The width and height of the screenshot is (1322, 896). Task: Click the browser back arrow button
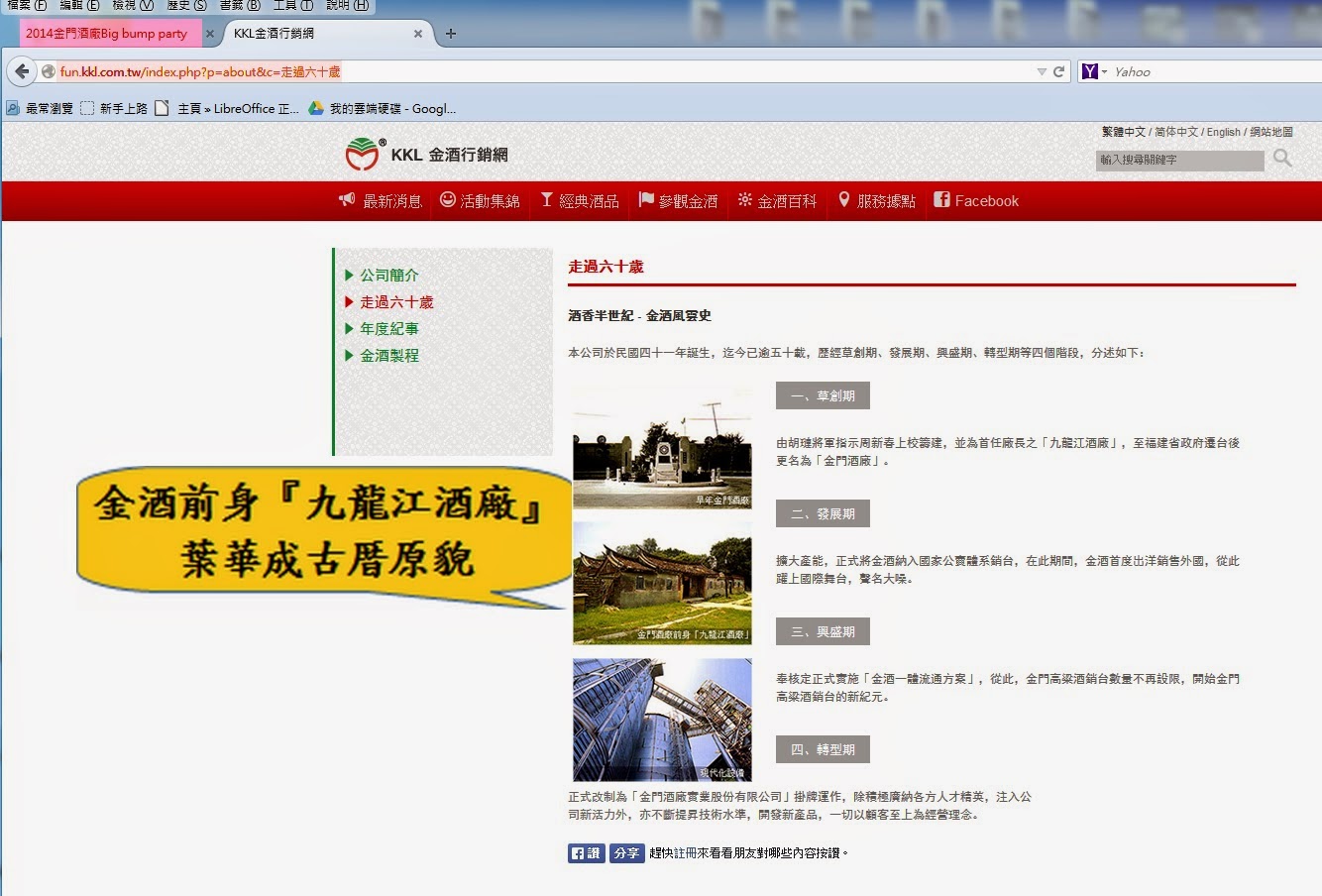point(22,71)
